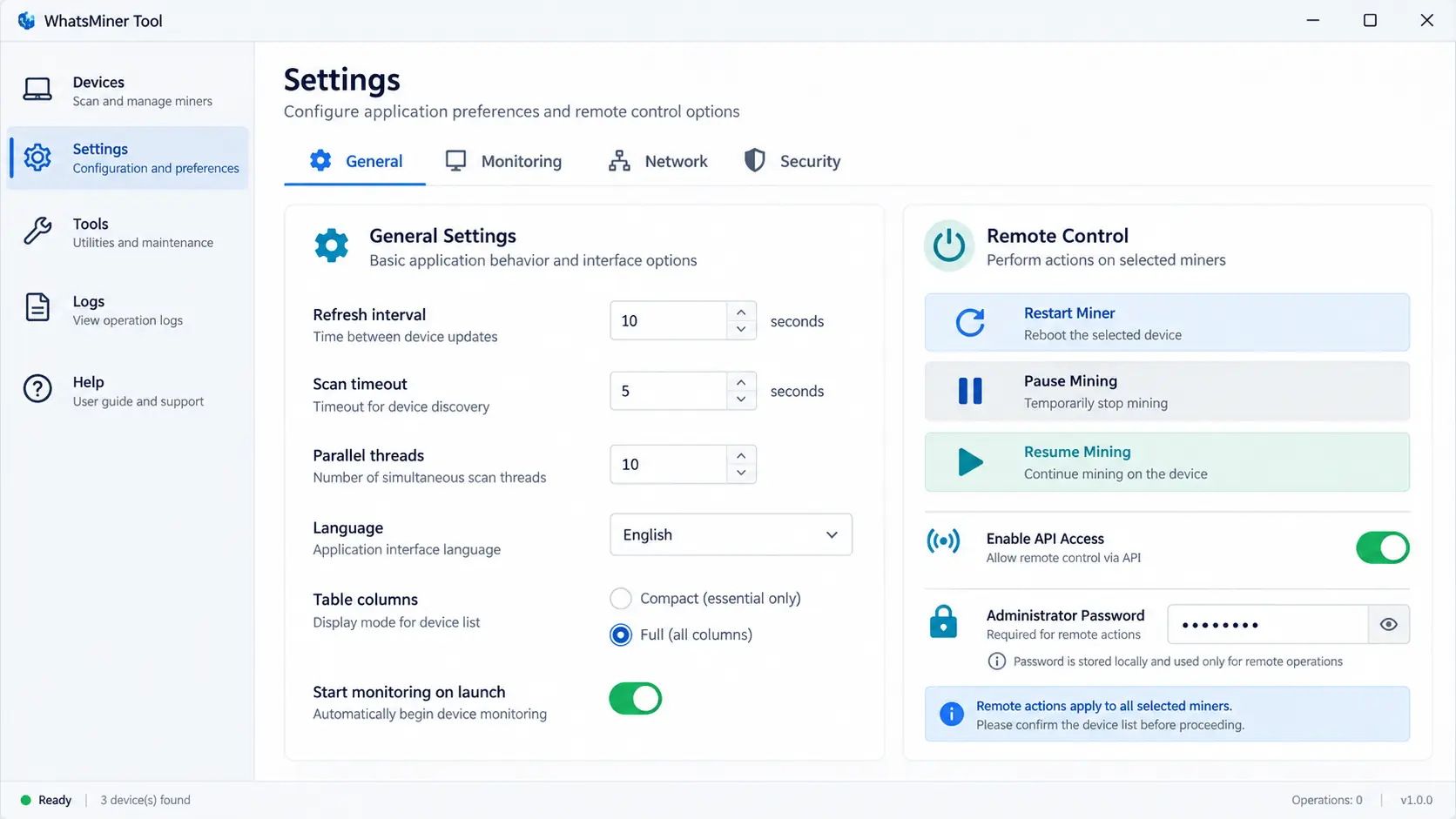Open the Tools sidebar section
The width and height of the screenshot is (1456, 819).
[x=128, y=232]
